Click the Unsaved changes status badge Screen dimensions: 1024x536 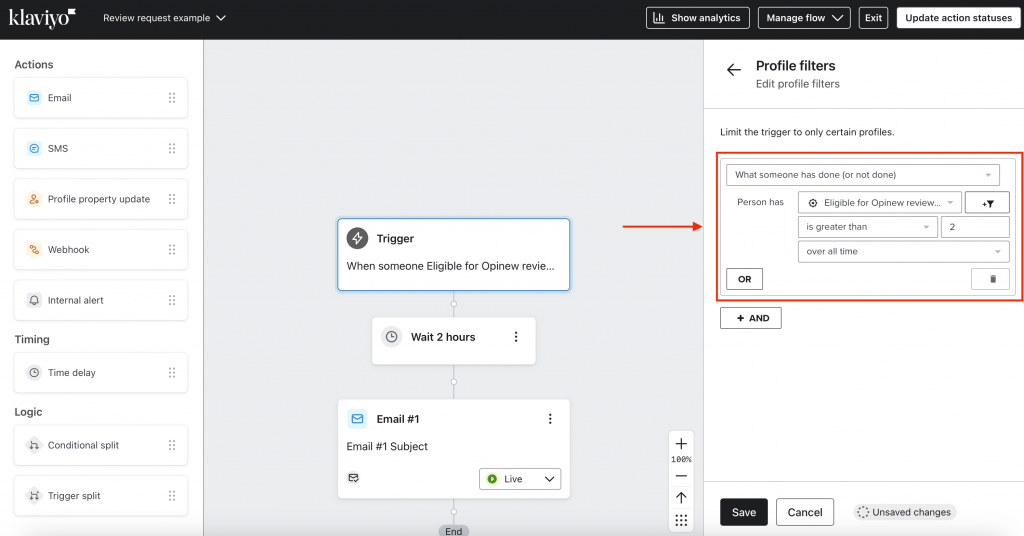(x=904, y=512)
